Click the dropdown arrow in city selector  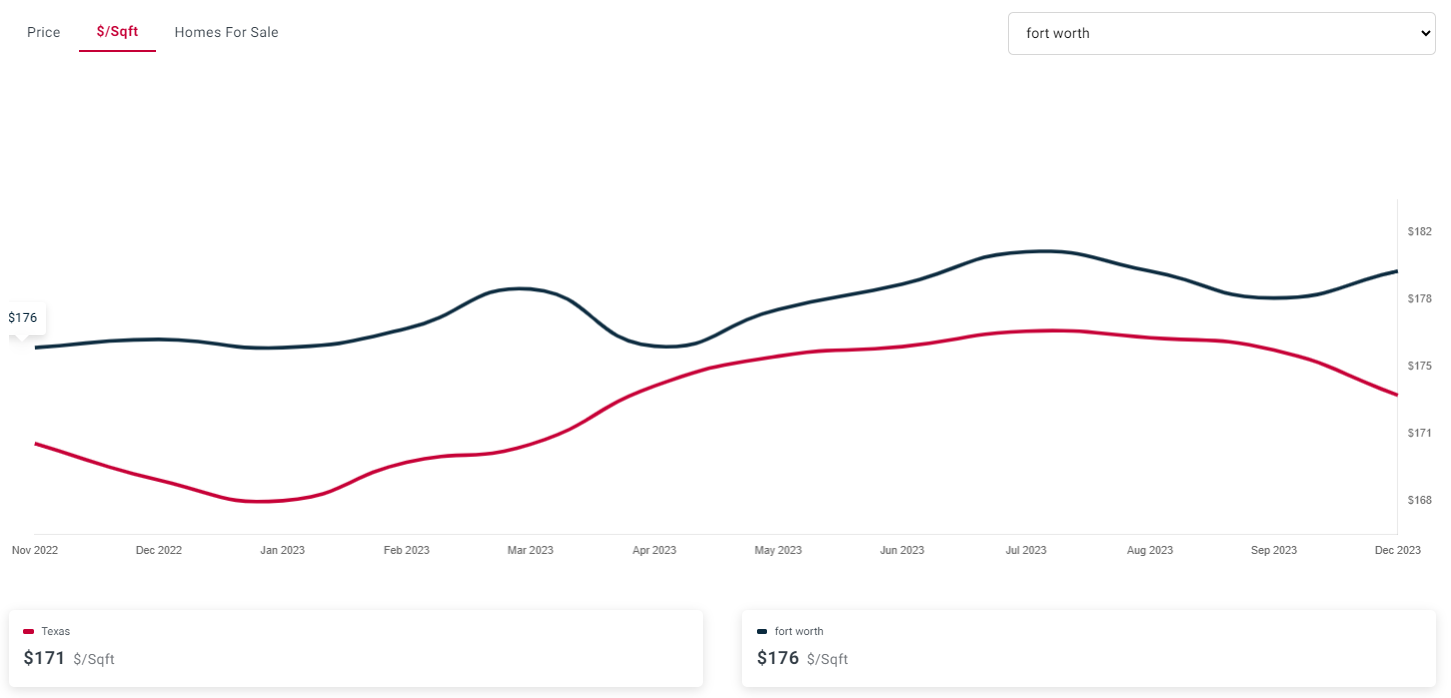tap(1425, 33)
